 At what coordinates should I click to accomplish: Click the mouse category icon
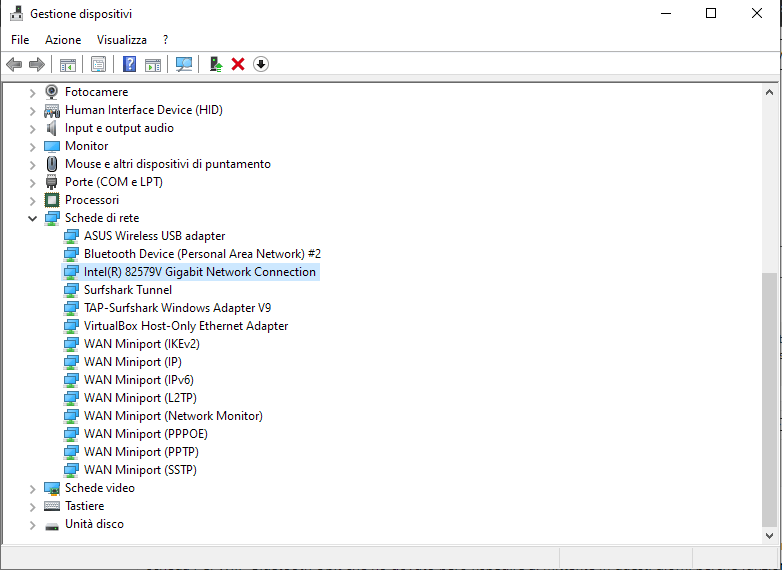click(52, 164)
